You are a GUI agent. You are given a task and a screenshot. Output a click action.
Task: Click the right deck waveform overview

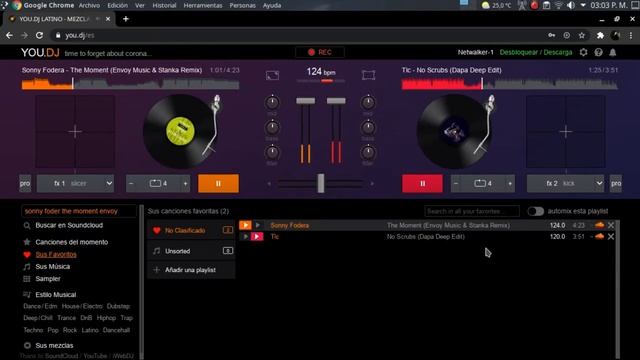pos(509,83)
